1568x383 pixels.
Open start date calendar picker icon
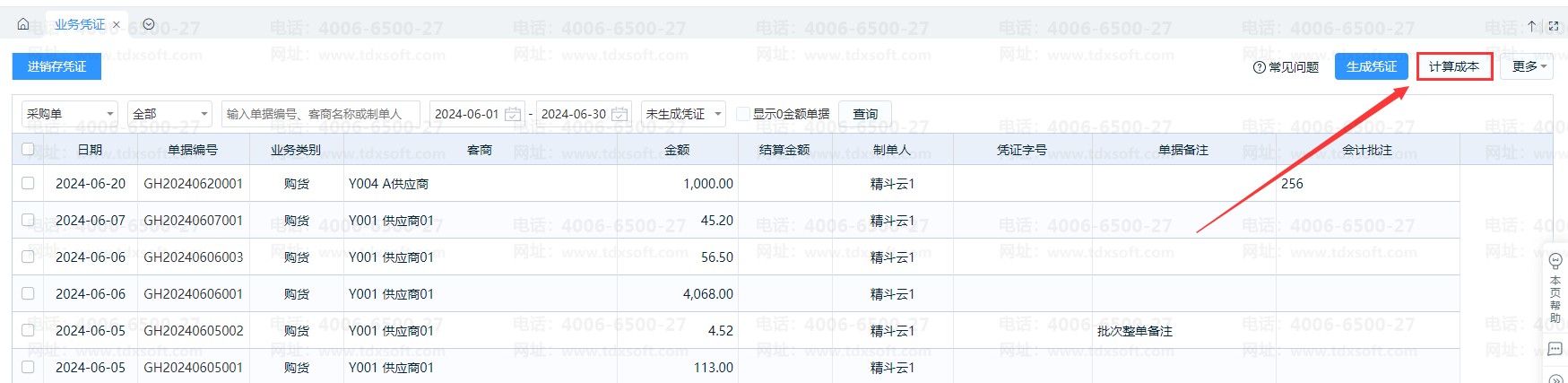pos(513,114)
